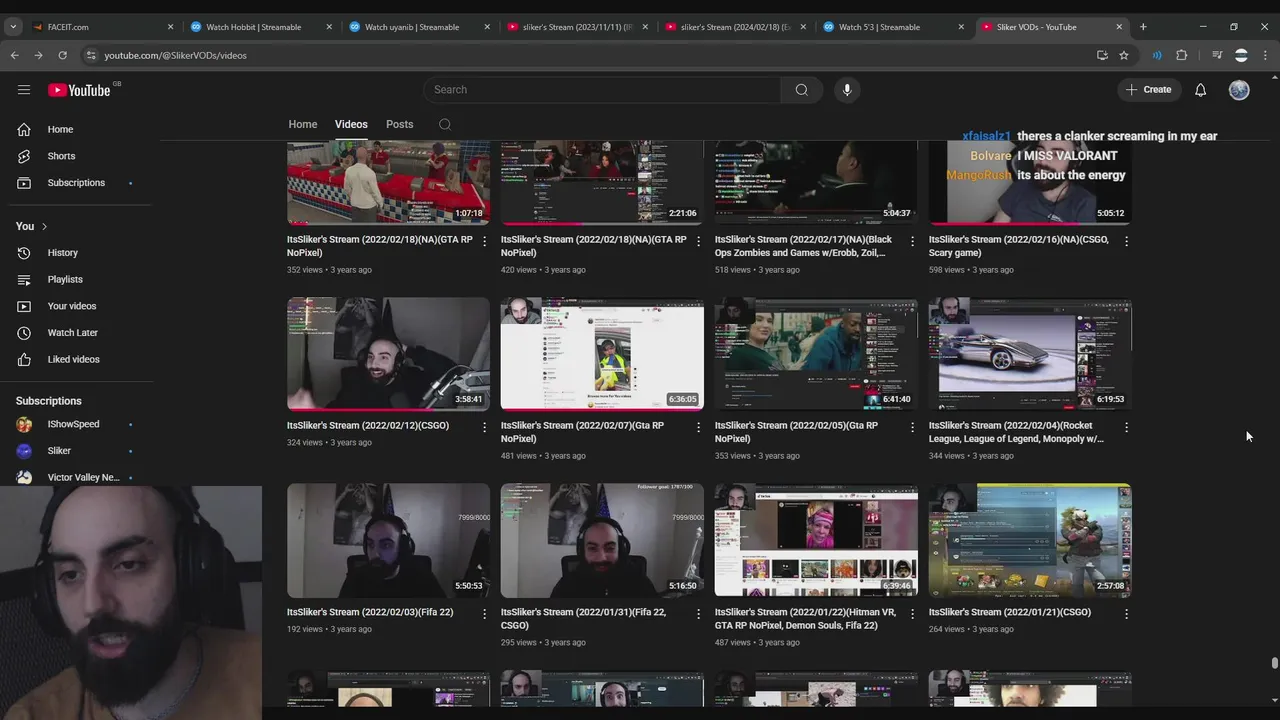Image resolution: width=1280 pixels, height=720 pixels.
Task: Open options for Black Ops Zombies stream video
Action: (x=912, y=241)
